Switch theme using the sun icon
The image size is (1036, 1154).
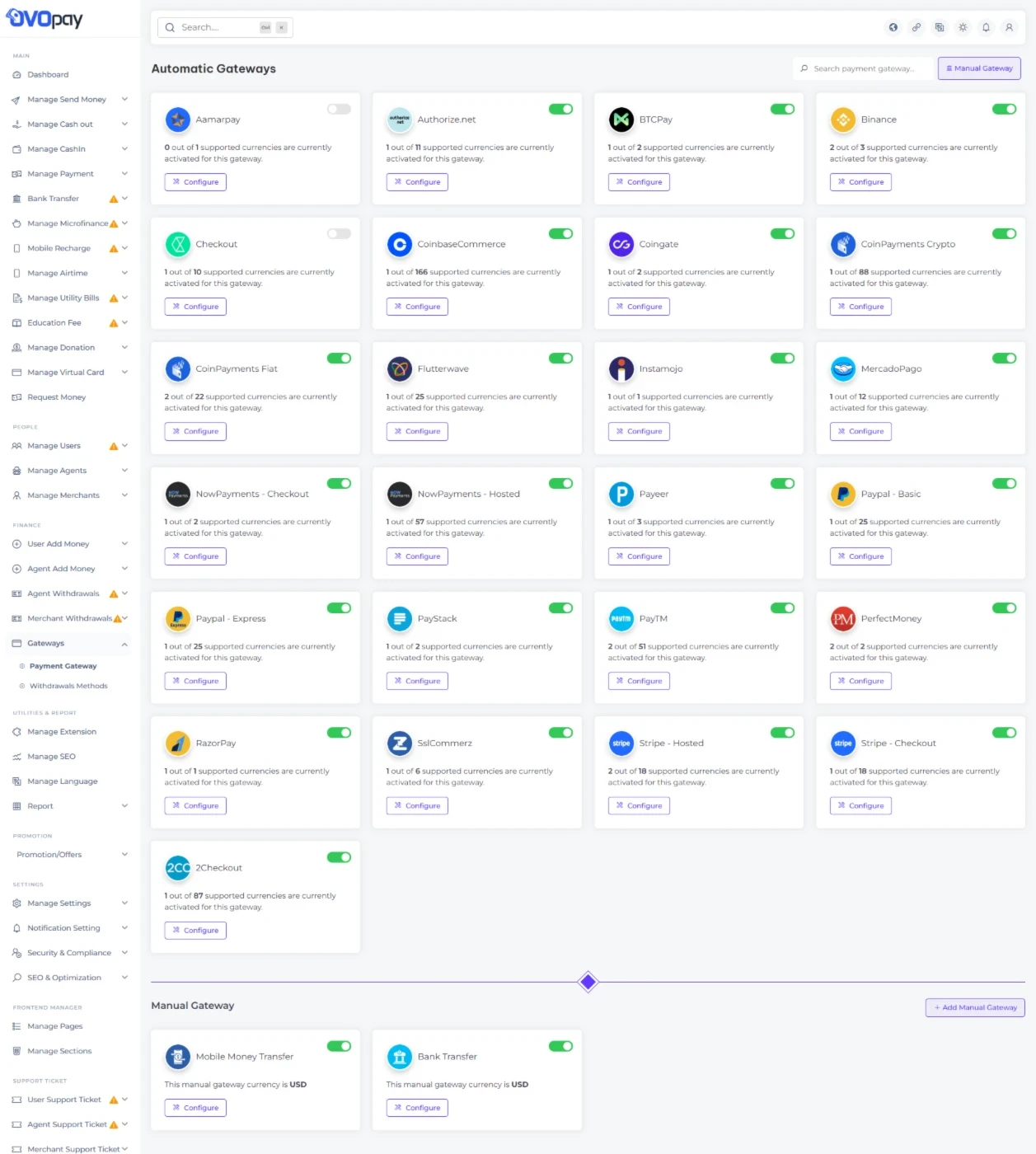coord(962,27)
